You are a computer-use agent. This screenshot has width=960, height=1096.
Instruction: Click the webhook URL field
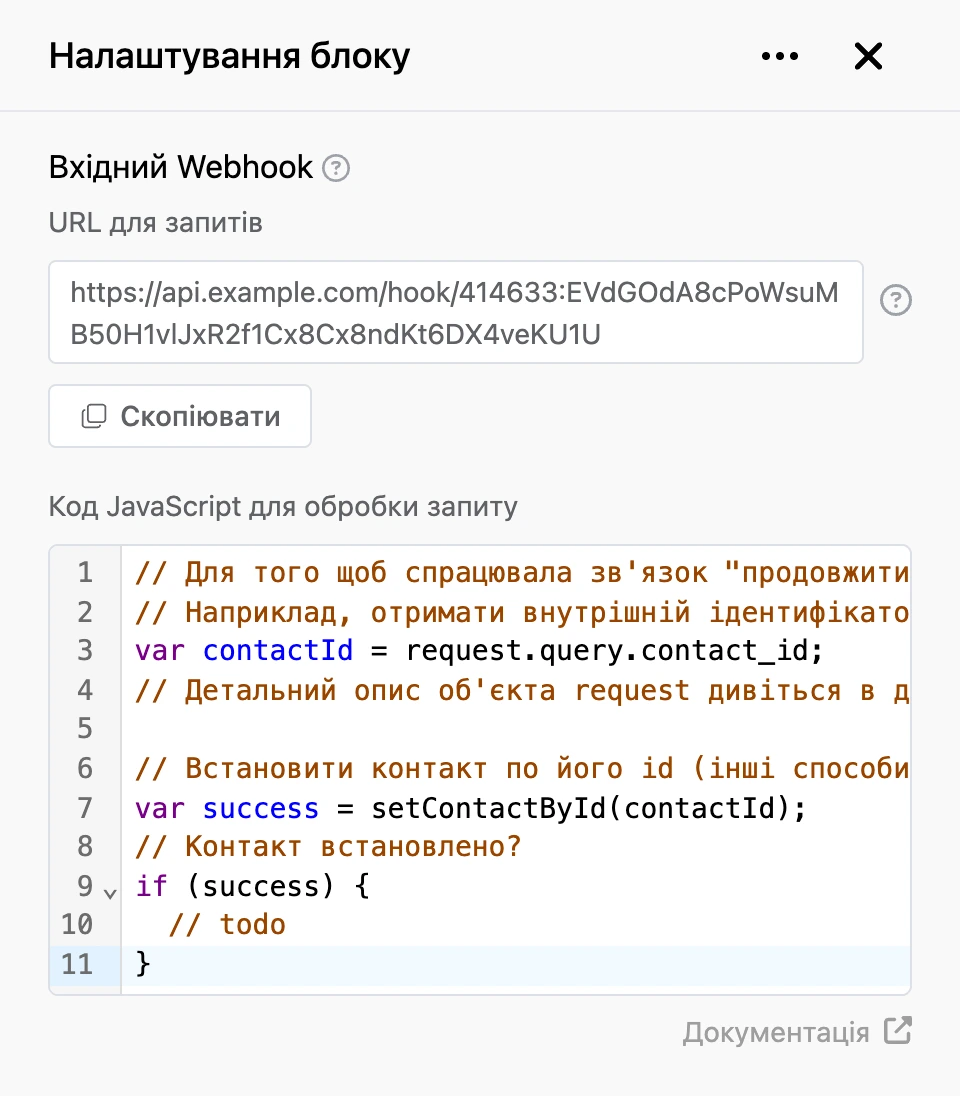point(456,312)
